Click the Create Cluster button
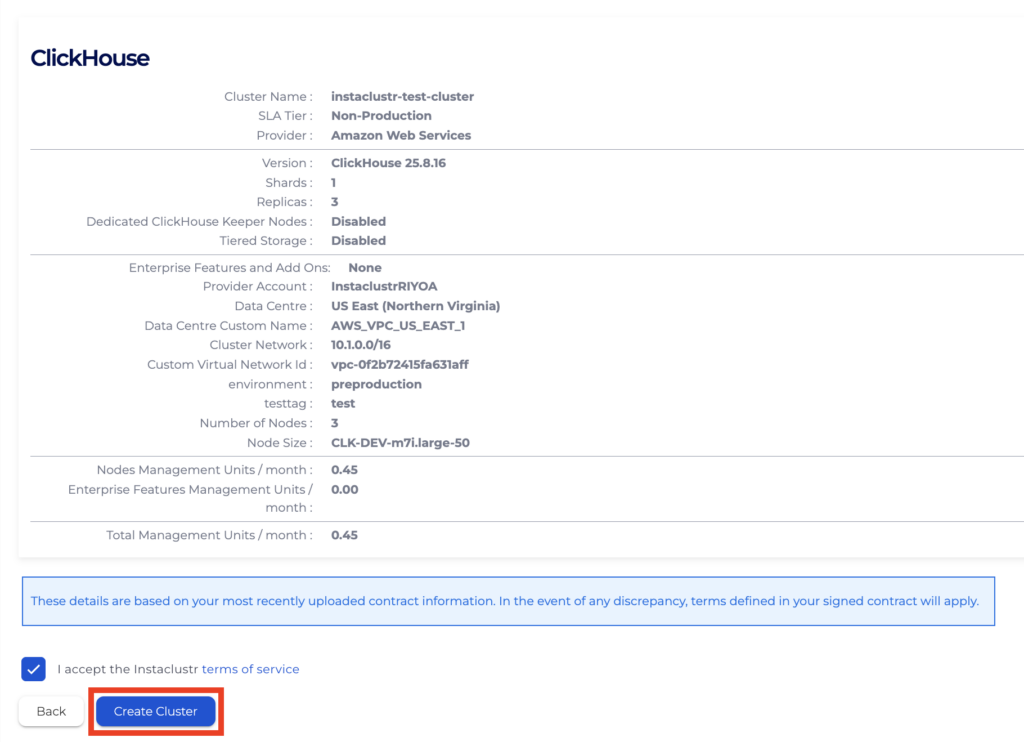Viewport: 1024px width, 742px height. coord(155,711)
